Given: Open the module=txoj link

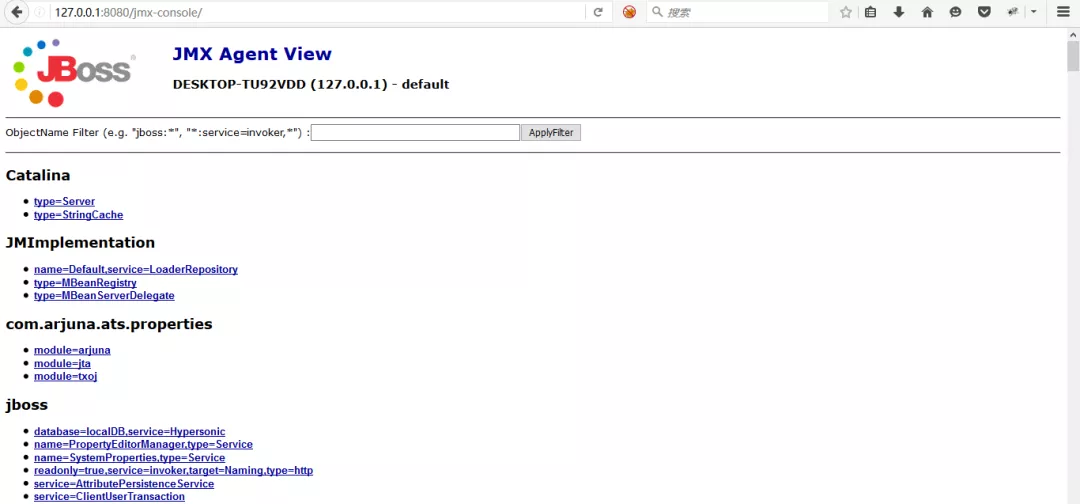Looking at the screenshot, I should click(x=65, y=376).
